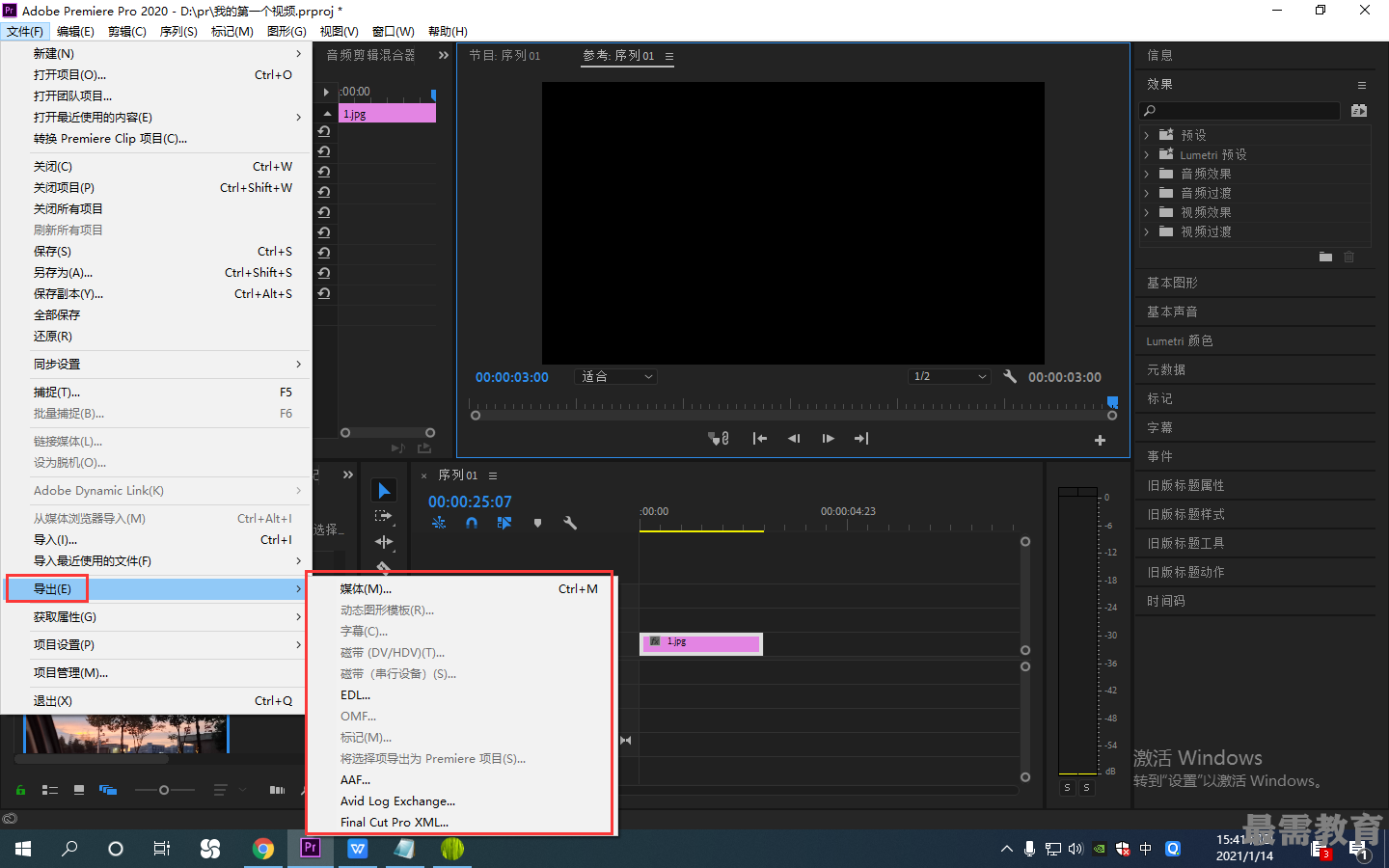Image resolution: width=1389 pixels, height=868 pixels.
Task: Switch project panel to icon view
Action: tap(79, 790)
